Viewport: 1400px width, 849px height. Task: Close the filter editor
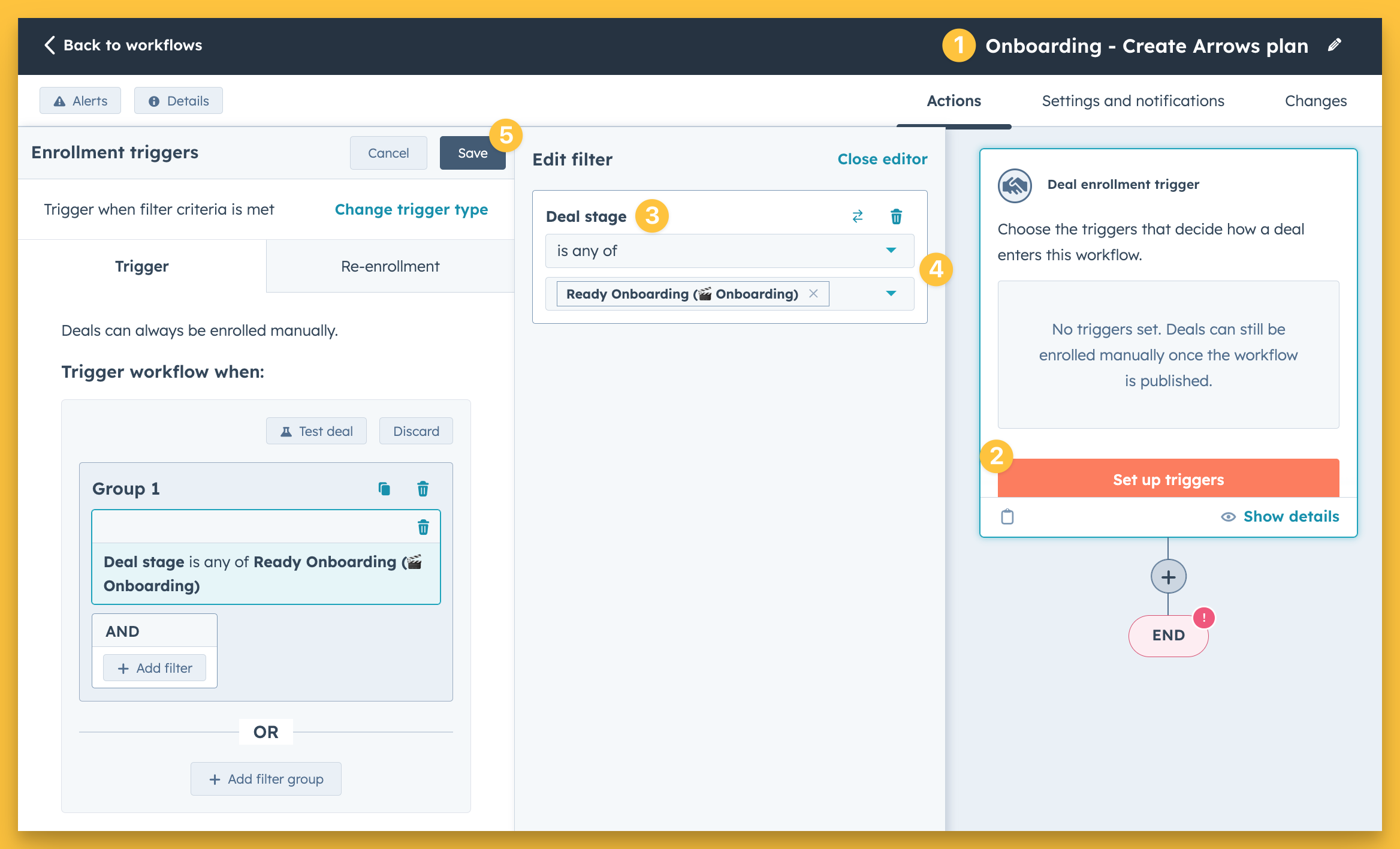click(x=882, y=159)
